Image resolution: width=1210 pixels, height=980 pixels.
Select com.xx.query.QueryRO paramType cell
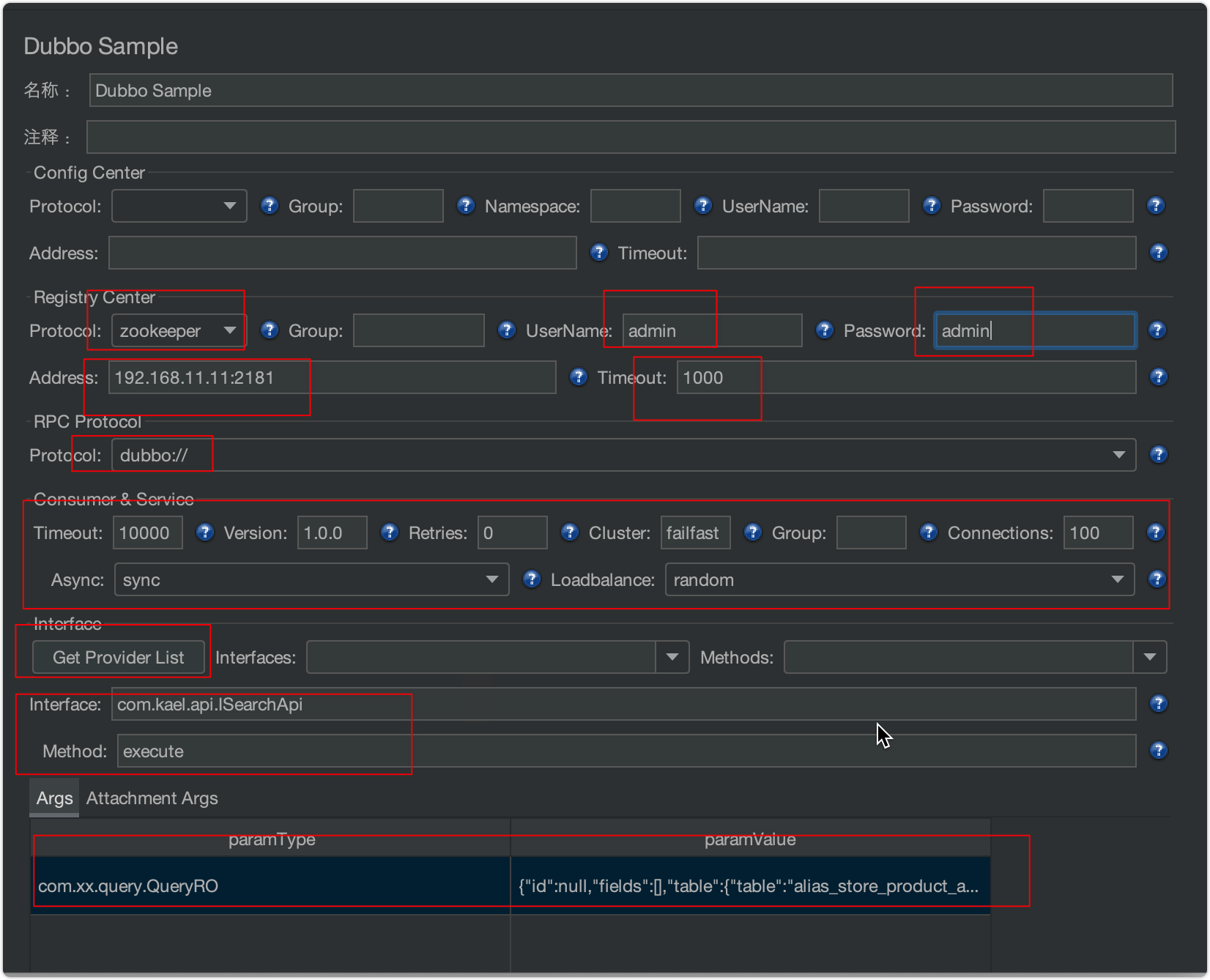271,886
